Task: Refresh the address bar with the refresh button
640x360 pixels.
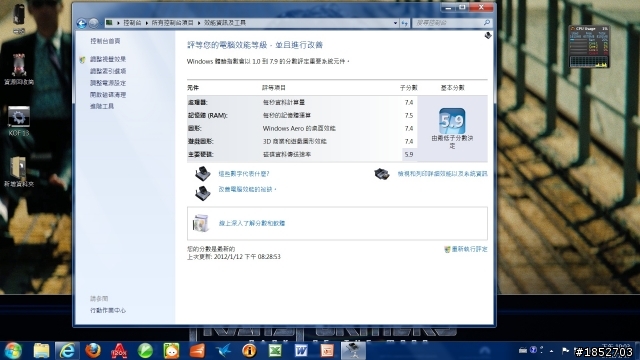Action: pos(404,23)
